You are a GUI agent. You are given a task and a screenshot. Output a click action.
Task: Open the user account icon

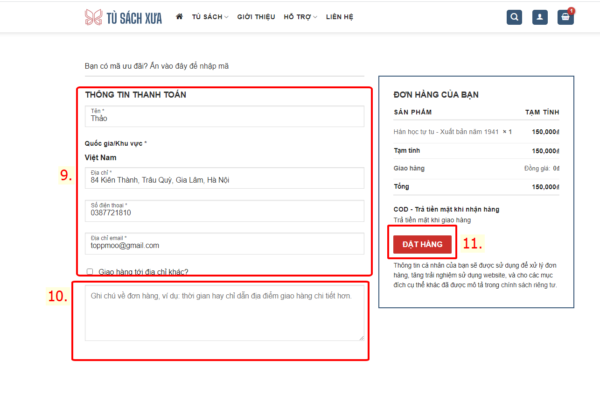pos(540,17)
